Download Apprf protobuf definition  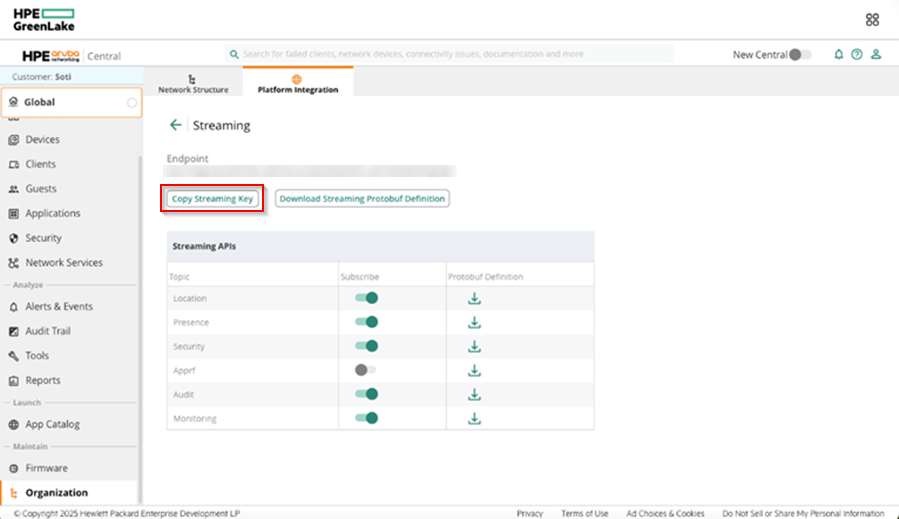click(x=474, y=370)
